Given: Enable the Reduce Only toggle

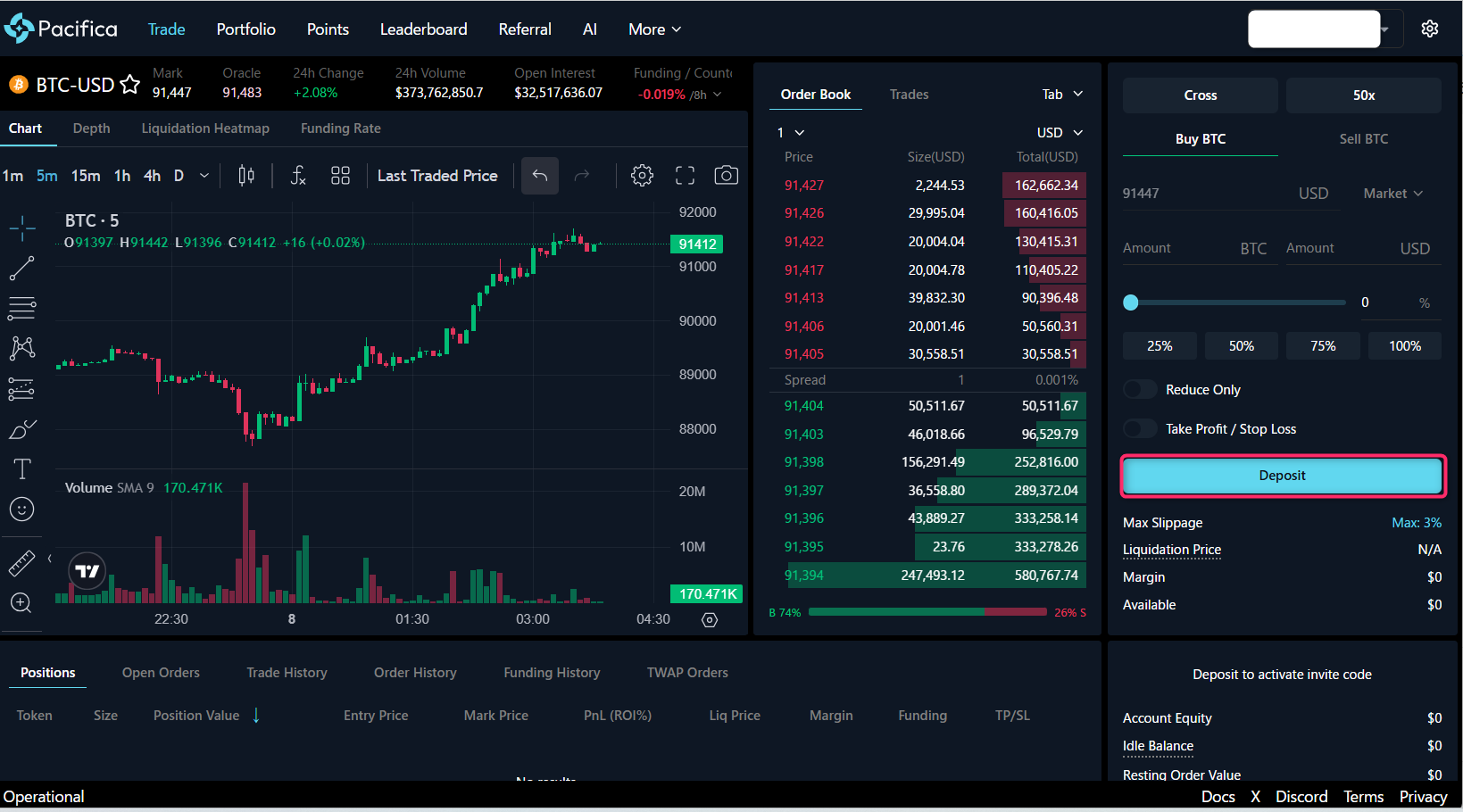Looking at the screenshot, I should [1140, 390].
